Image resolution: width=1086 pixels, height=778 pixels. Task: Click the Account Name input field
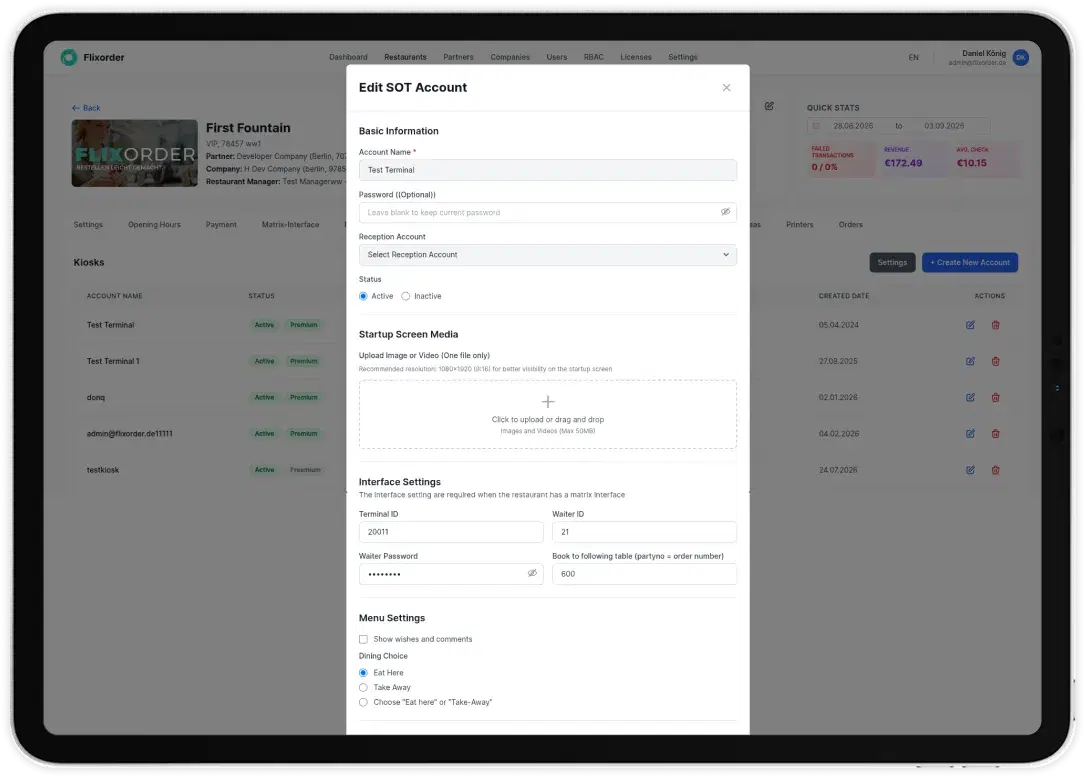coord(548,170)
